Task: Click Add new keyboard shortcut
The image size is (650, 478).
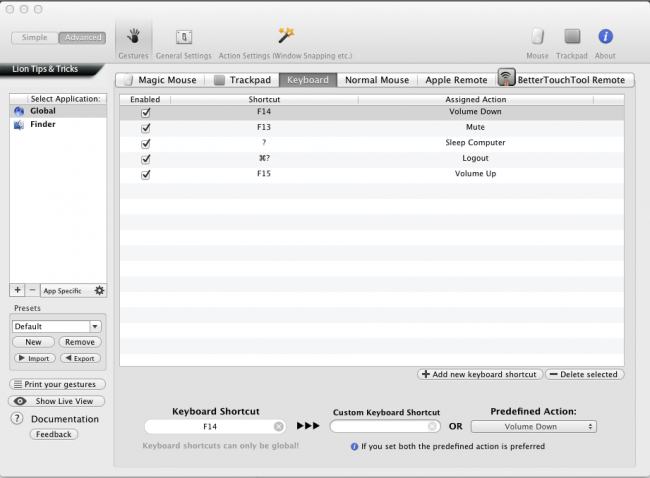Action: (x=480, y=374)
